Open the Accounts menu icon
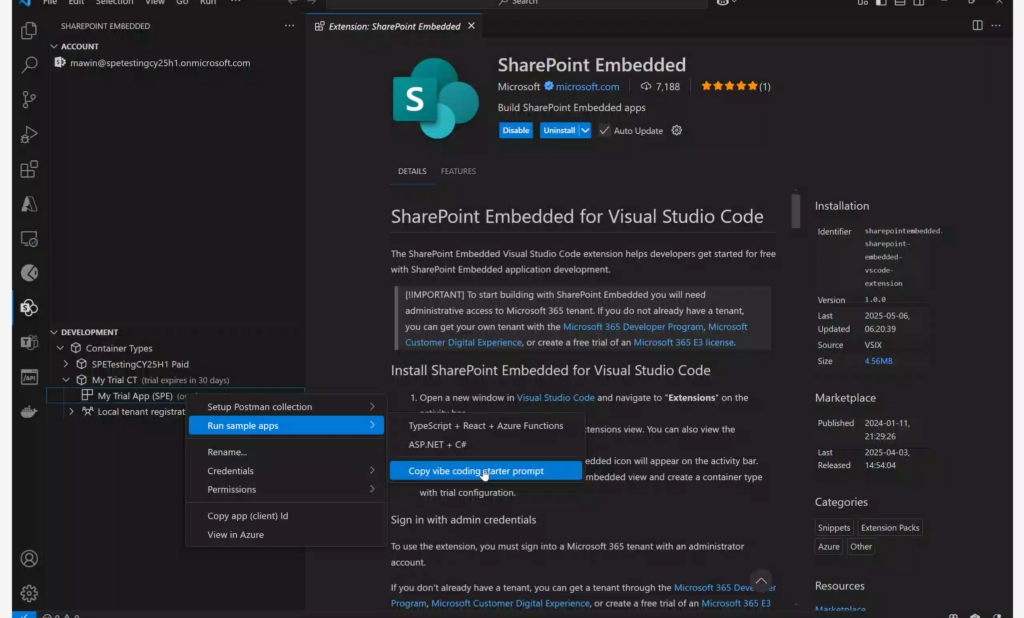Image resolution: width=1024 pixels, height=618 pixels. (x=29, y=559)
